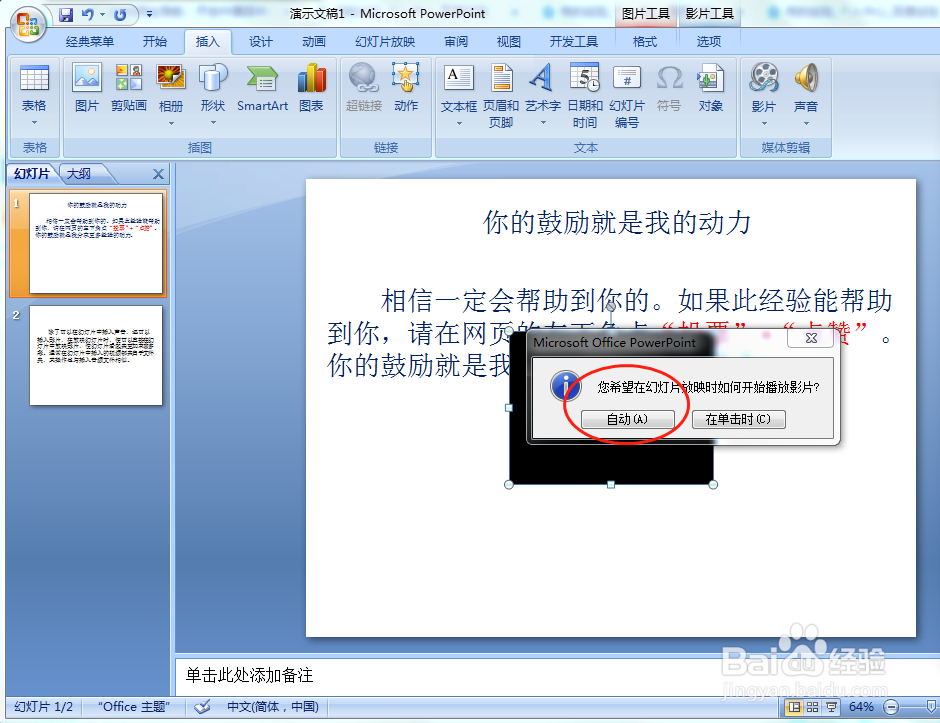Screen dimensions: 940x723
Task: Select slide 2 thumbnail
Action: point(96,356)
